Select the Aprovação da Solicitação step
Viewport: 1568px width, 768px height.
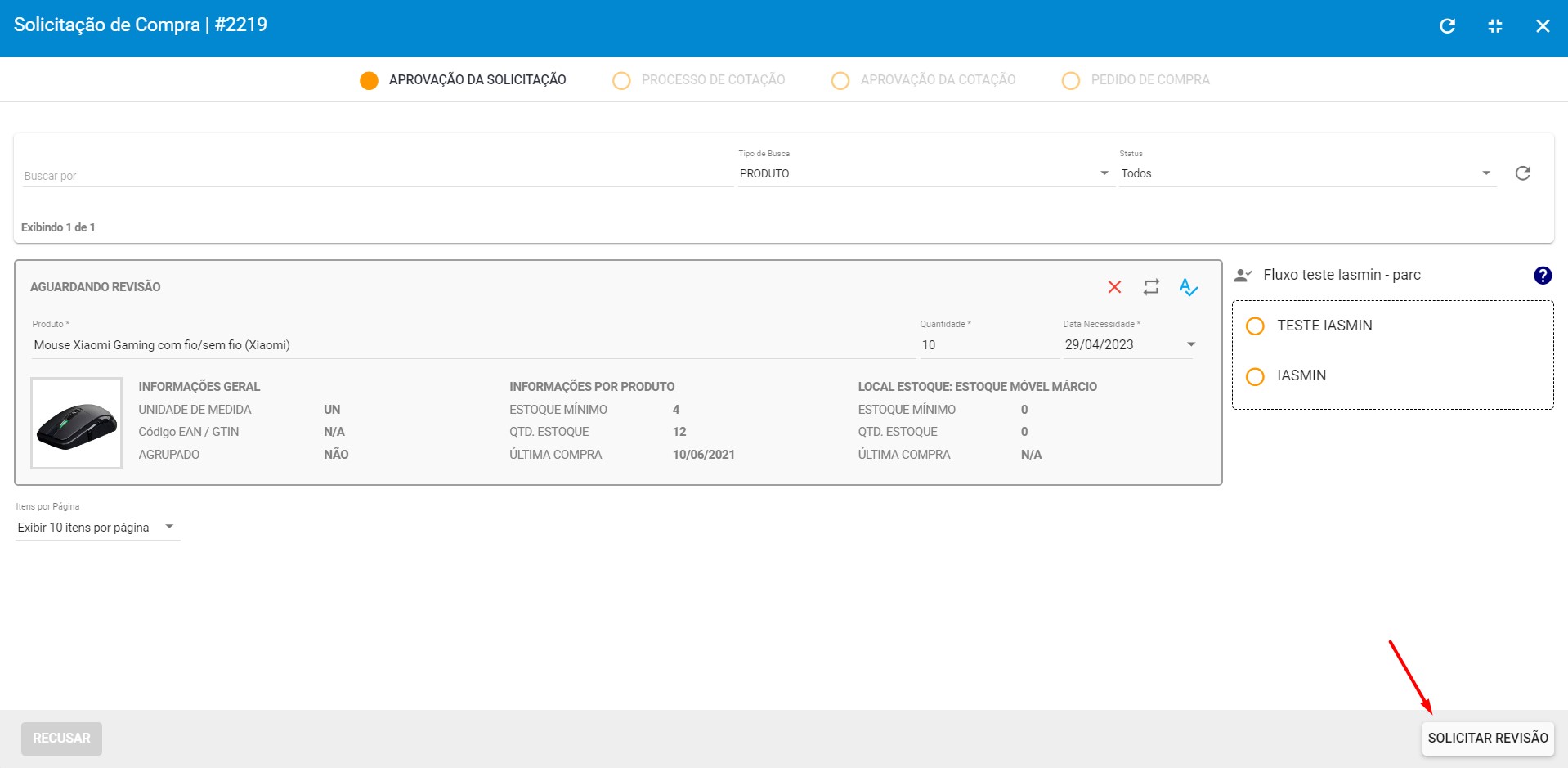click(x=463, y=80)
